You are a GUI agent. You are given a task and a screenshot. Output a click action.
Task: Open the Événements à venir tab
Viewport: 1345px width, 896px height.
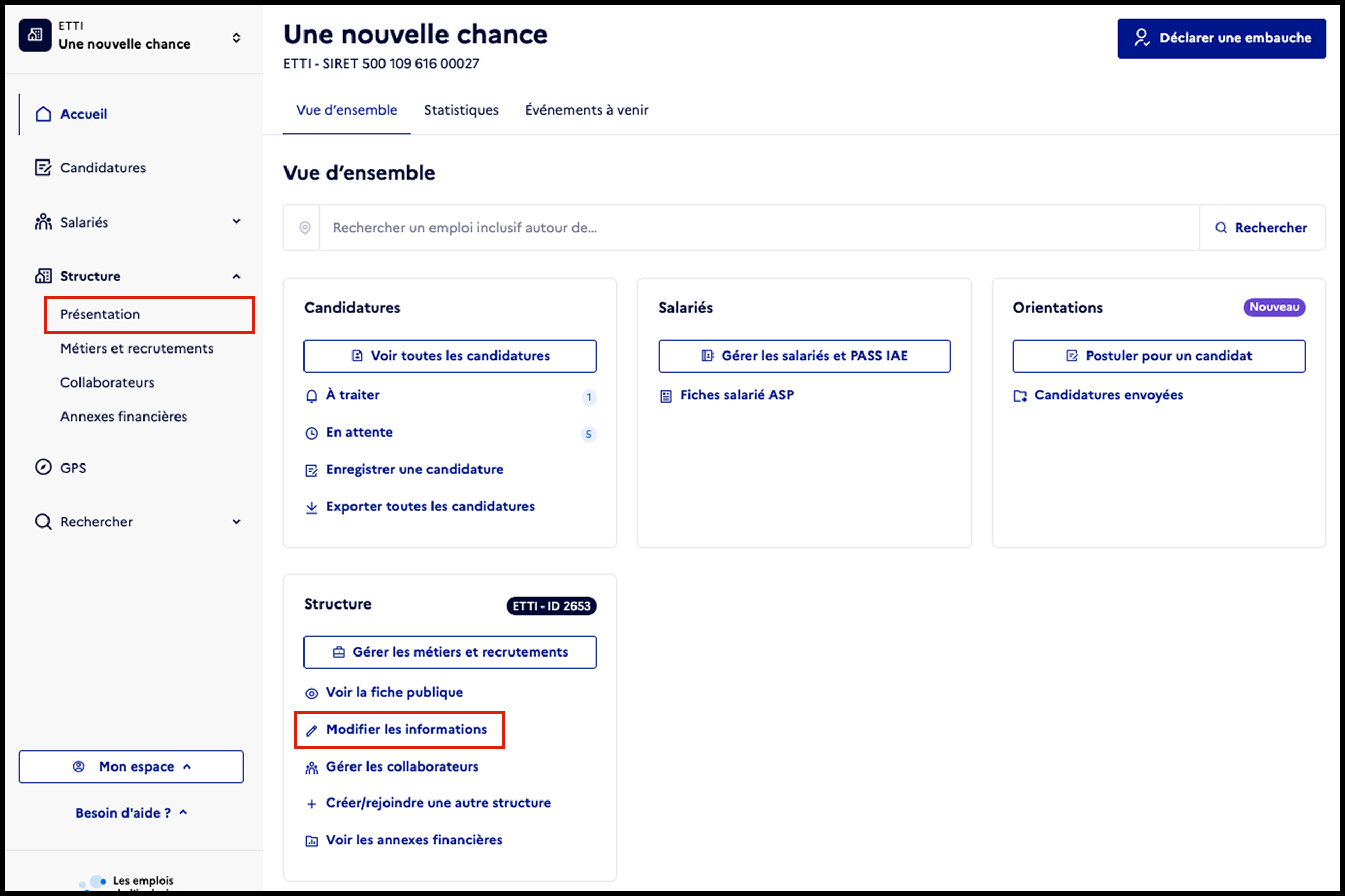[587, 110]
